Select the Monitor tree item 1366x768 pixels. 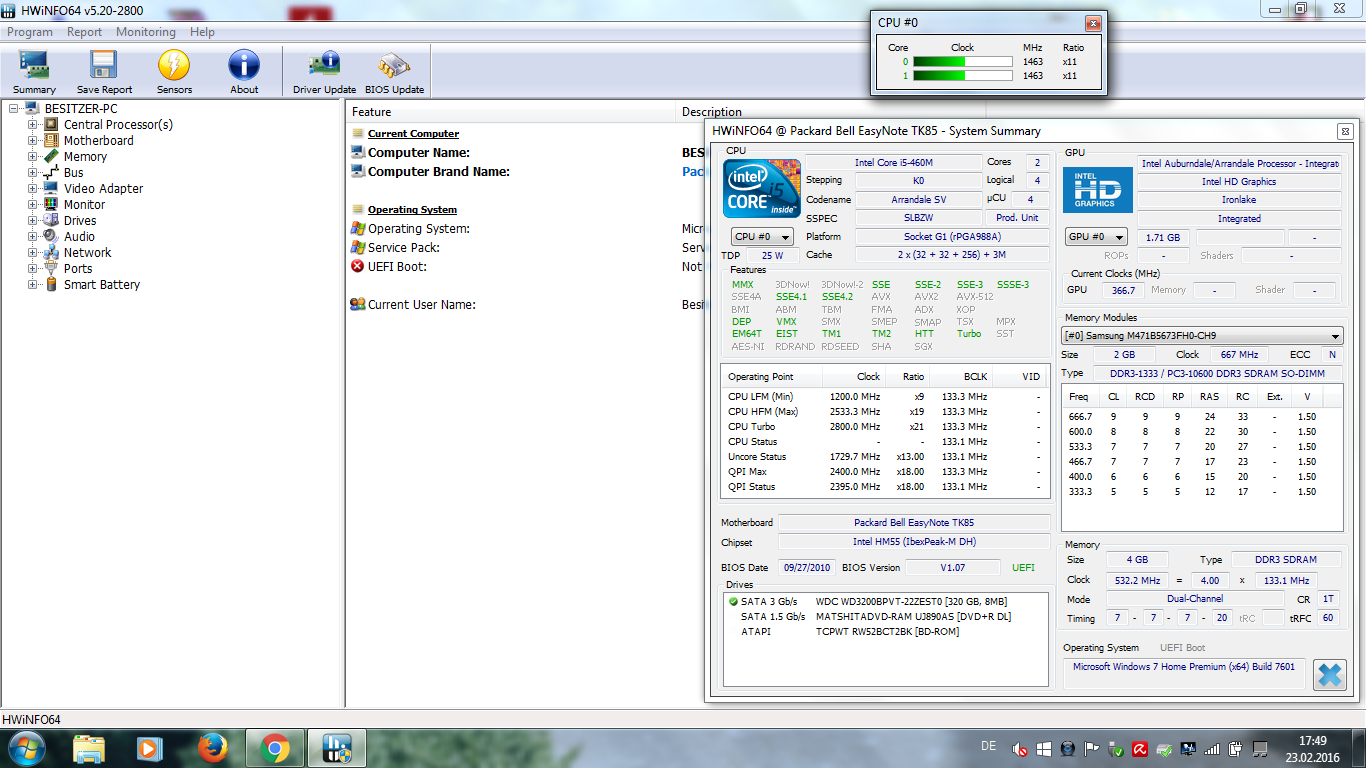[84, 204]
